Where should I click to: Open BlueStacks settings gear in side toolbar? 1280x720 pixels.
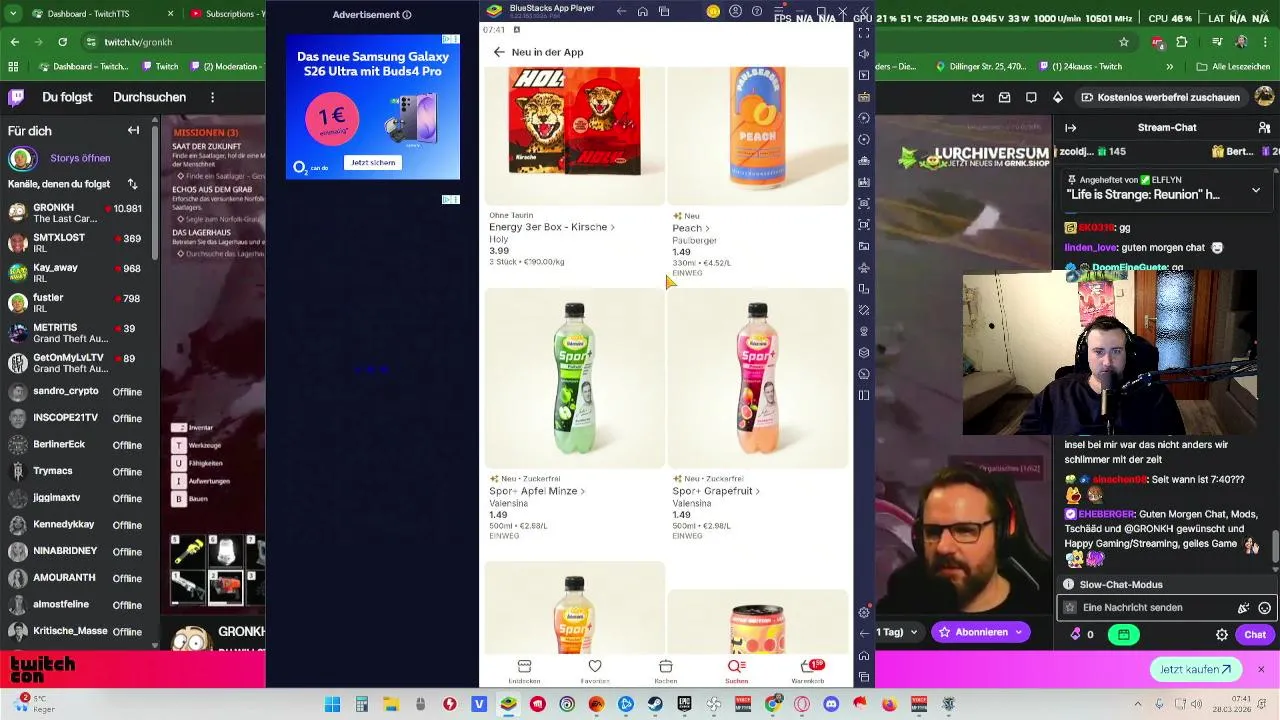pyautogui.click(x=864, y=612)
